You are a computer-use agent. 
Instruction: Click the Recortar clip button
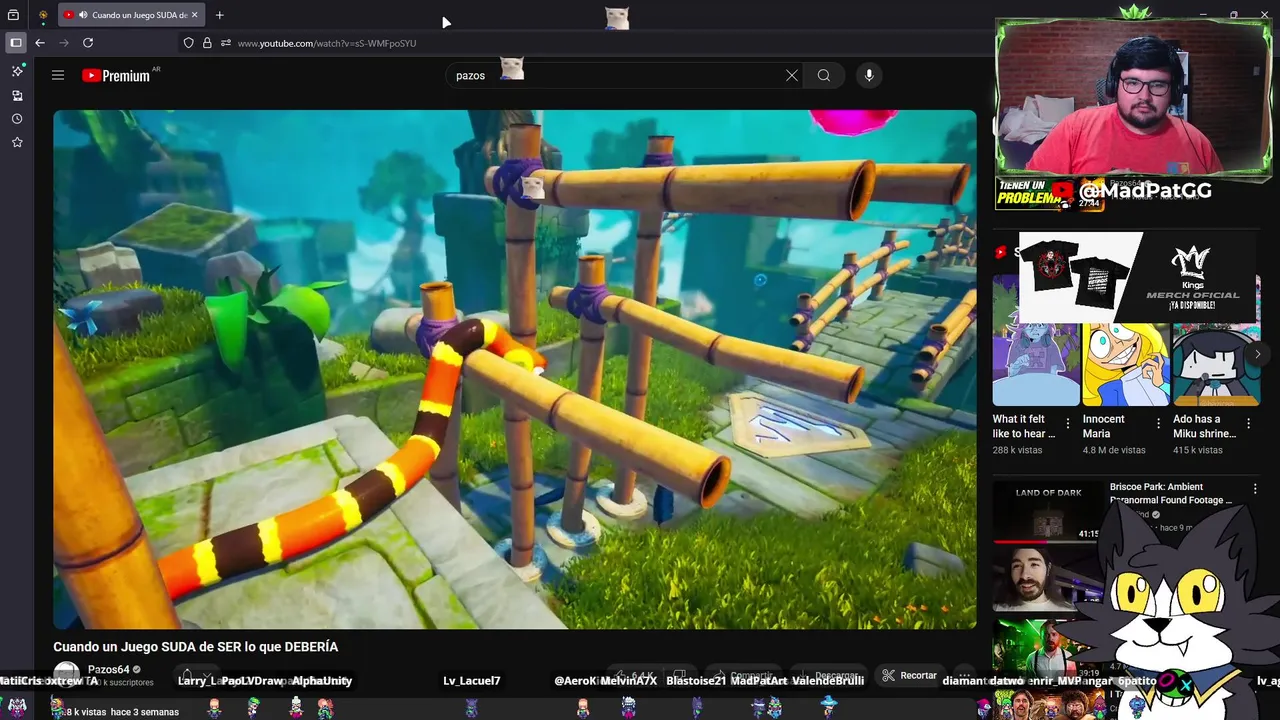tap(910, 676)
